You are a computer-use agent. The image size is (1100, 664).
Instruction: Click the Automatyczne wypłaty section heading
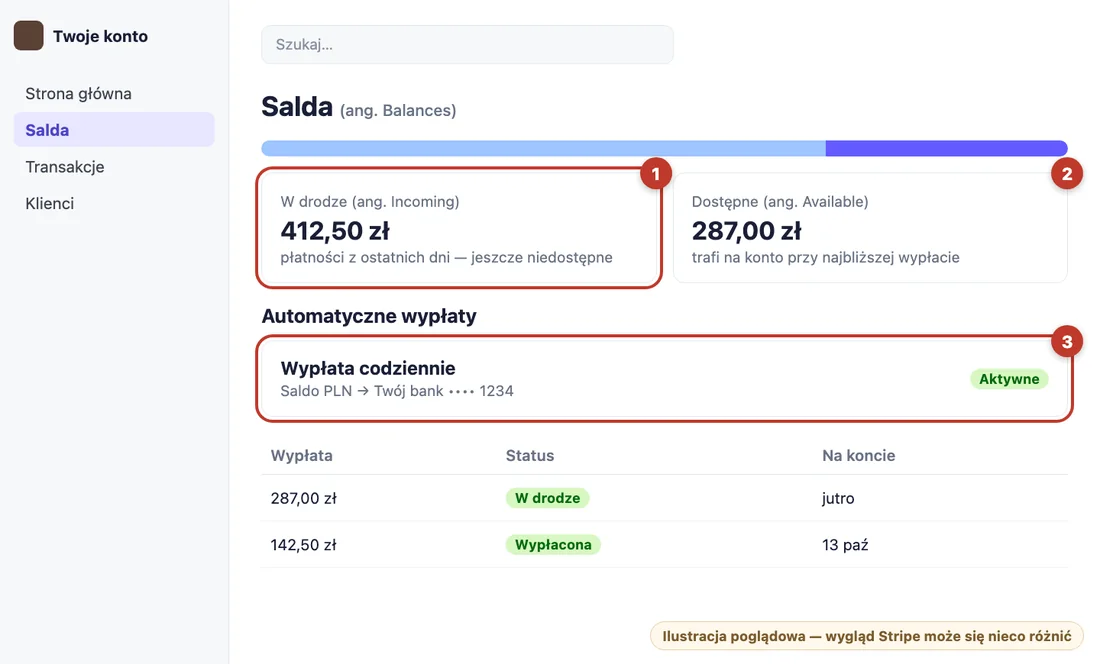[x=369, y=316]
